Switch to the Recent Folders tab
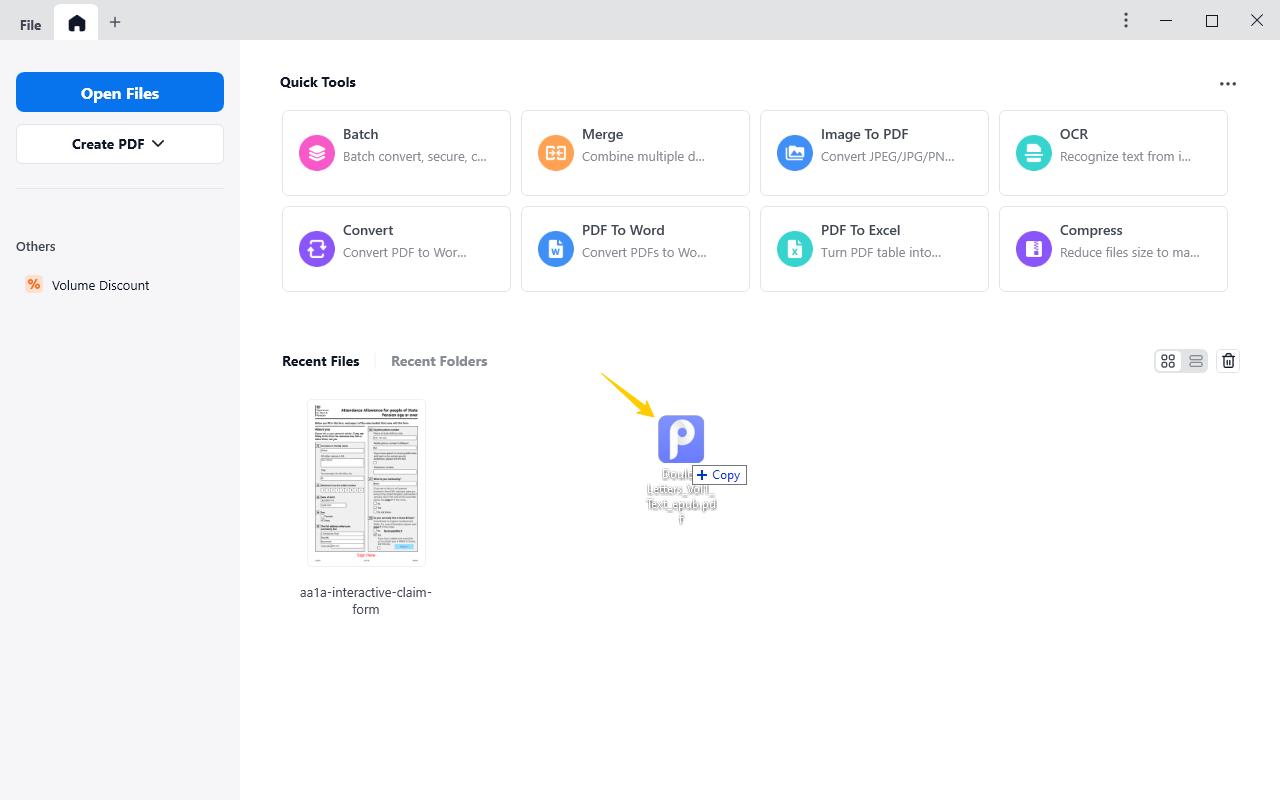Screen dimensions: 1280x800 [439, 361]
